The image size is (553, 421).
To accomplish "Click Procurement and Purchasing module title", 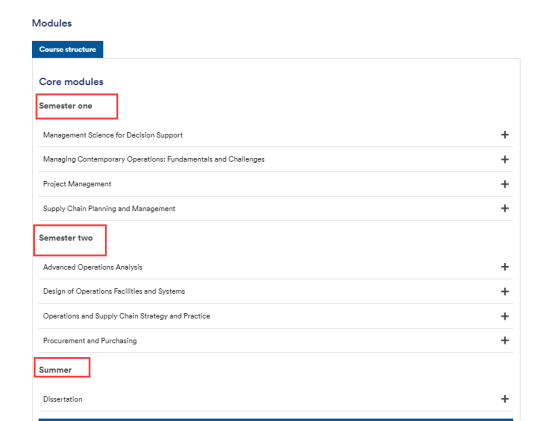I will (x=90, y=341).
